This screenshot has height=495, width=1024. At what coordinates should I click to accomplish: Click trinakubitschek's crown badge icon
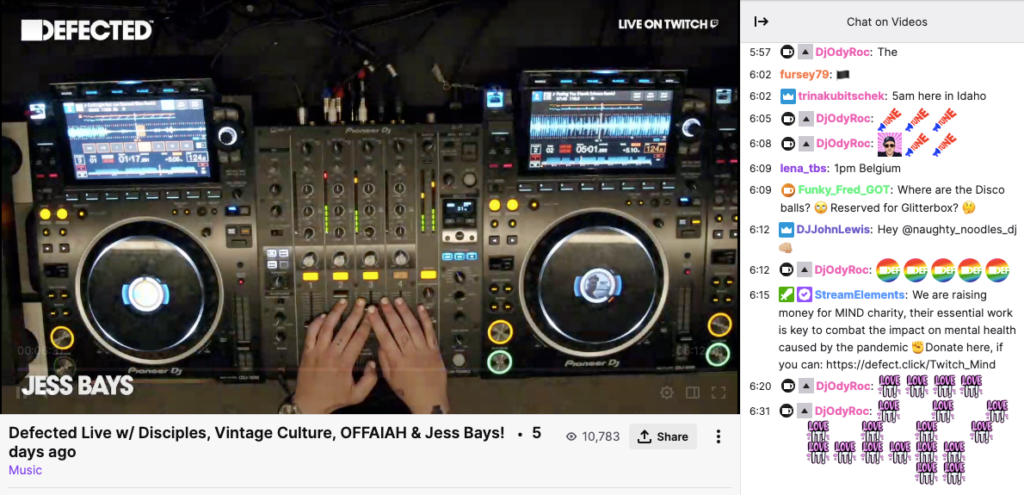(x=787, y=97)
